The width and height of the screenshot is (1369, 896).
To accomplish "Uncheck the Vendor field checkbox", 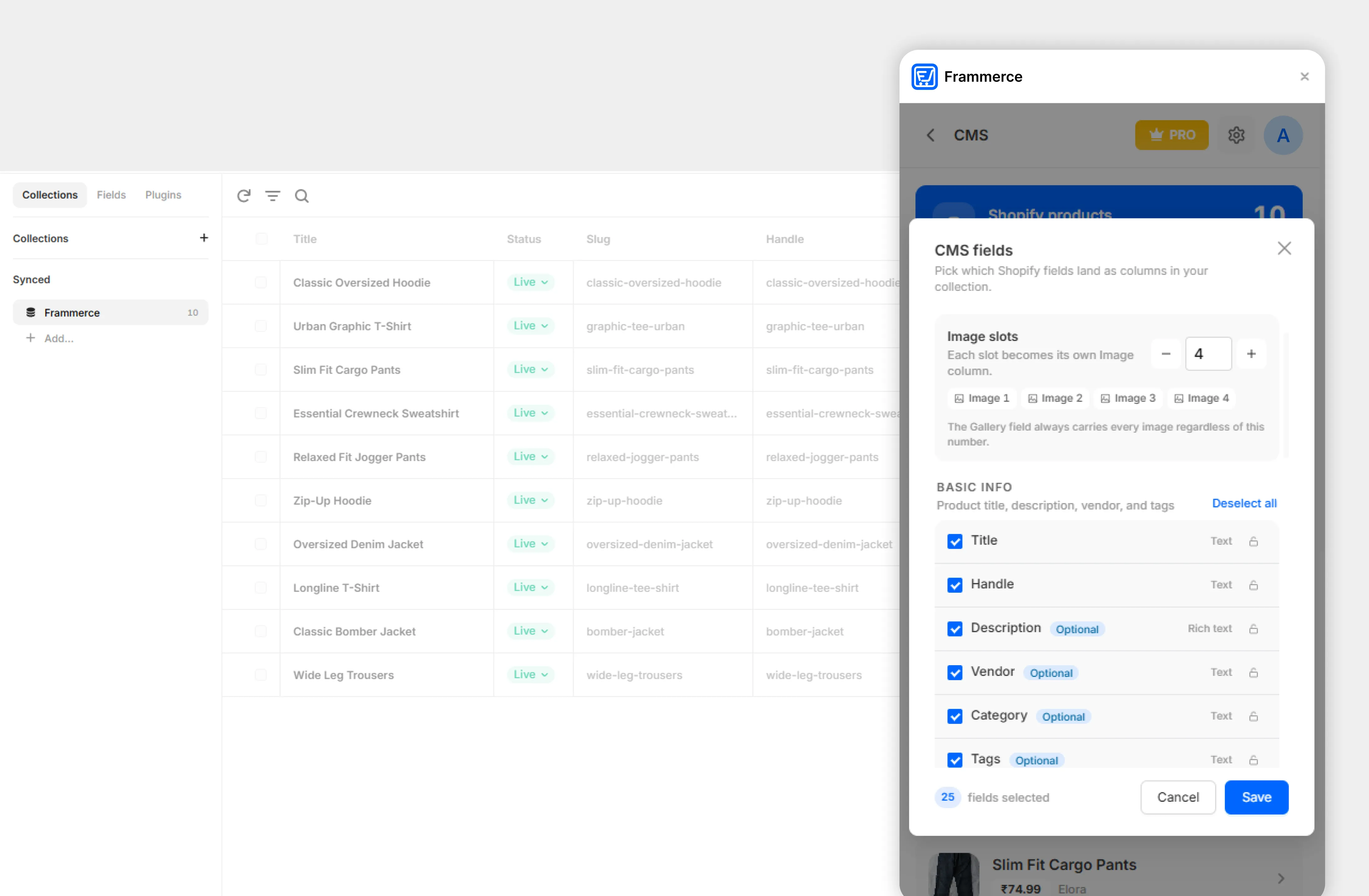I will (x=955, y=672).
